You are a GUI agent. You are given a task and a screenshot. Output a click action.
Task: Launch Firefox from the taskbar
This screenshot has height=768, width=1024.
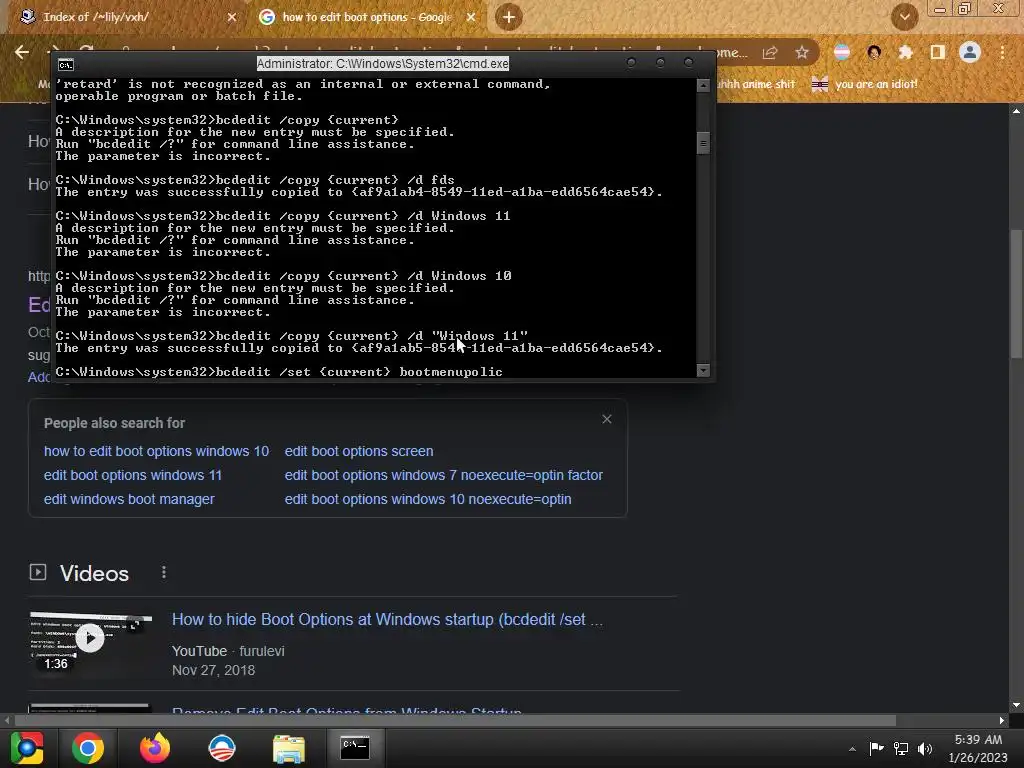click(155, 748)
